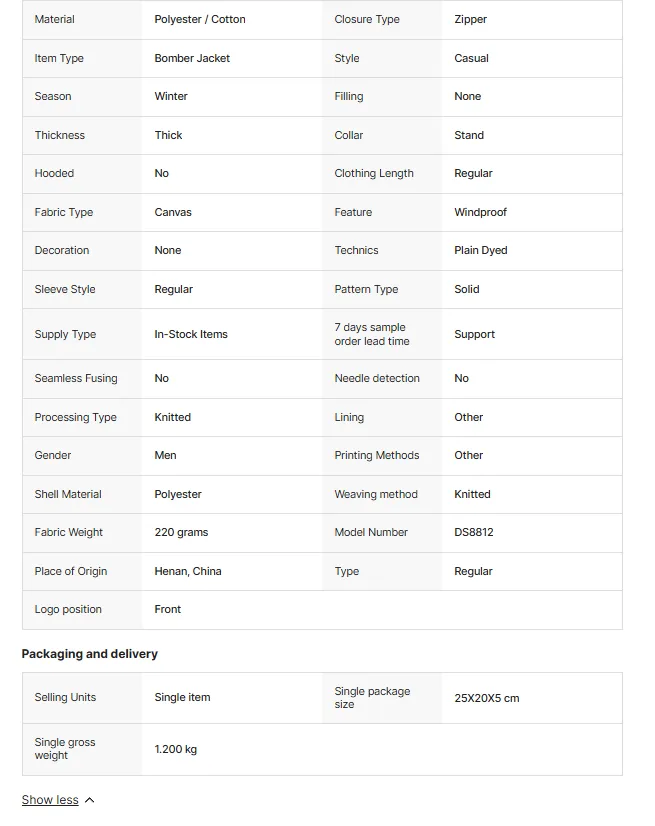Select the Model Number DS8812 value
The image size is (655, 826).
(474, 533)
